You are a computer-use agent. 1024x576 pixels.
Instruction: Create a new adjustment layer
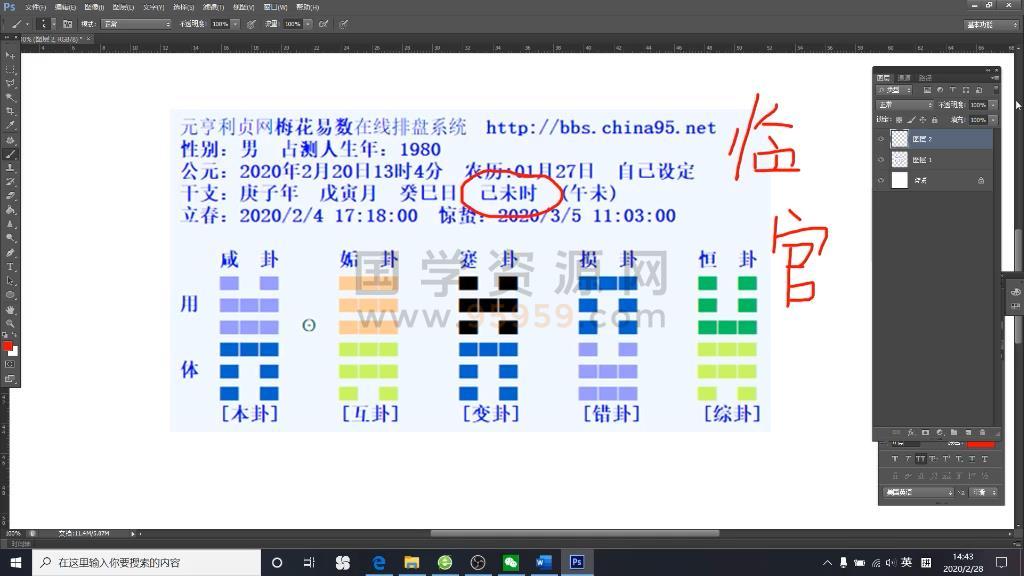pyautogui.click(x=939, y=432)
